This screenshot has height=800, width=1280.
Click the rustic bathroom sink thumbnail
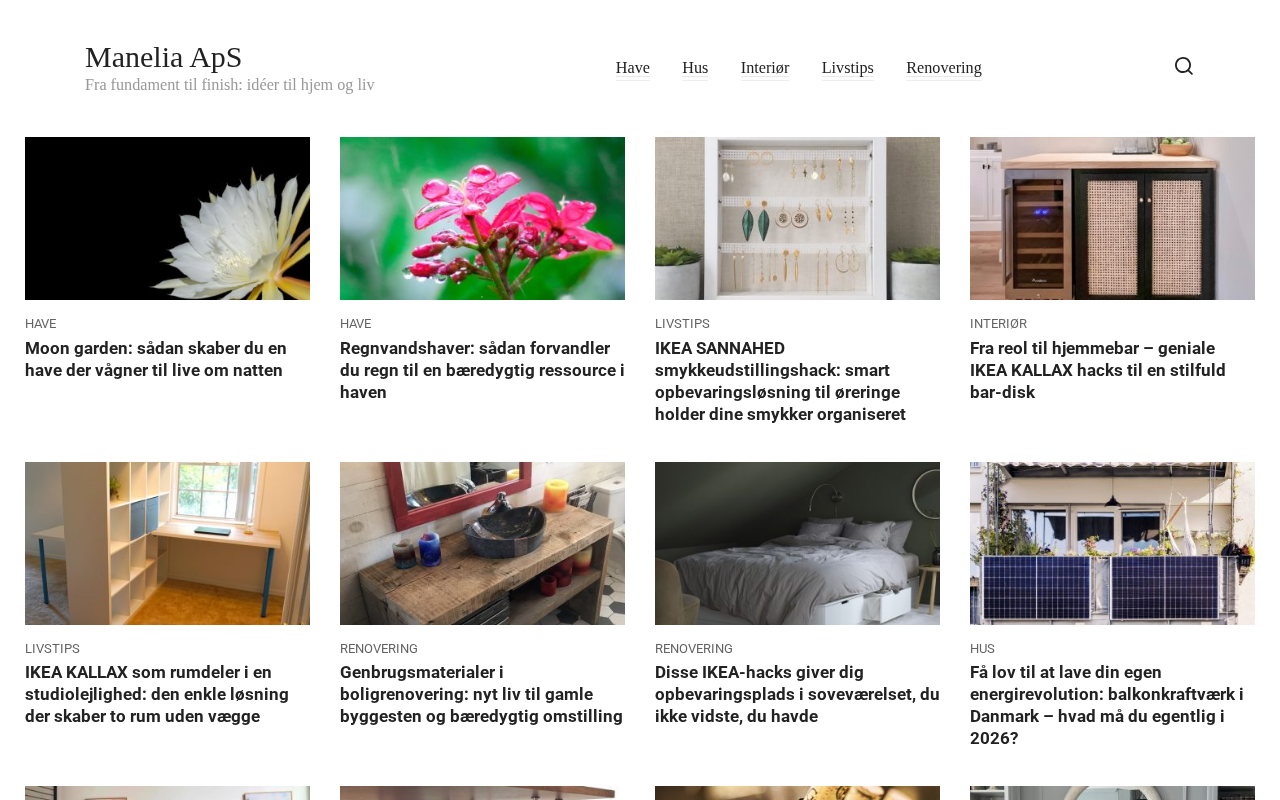coord(482,543)
